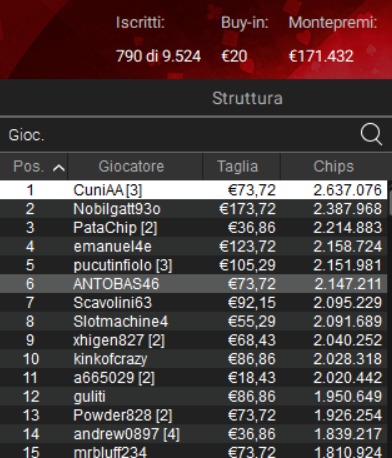The height and width of the screenshot is (458, 392).
Task: Click the magnifying glass search icon
Action: click(371, 134)
